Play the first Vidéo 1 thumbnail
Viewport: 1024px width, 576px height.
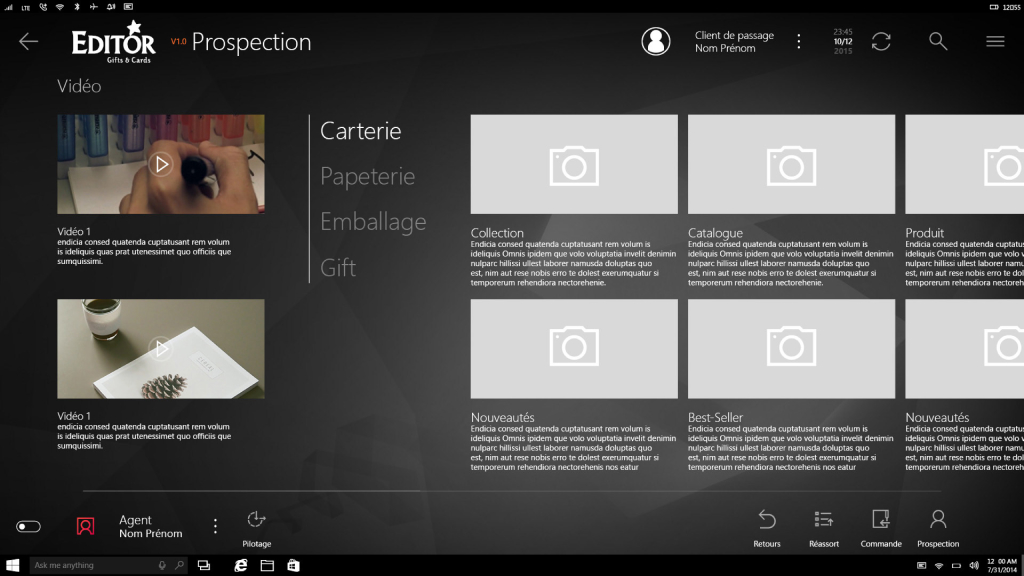coord(161,163)
